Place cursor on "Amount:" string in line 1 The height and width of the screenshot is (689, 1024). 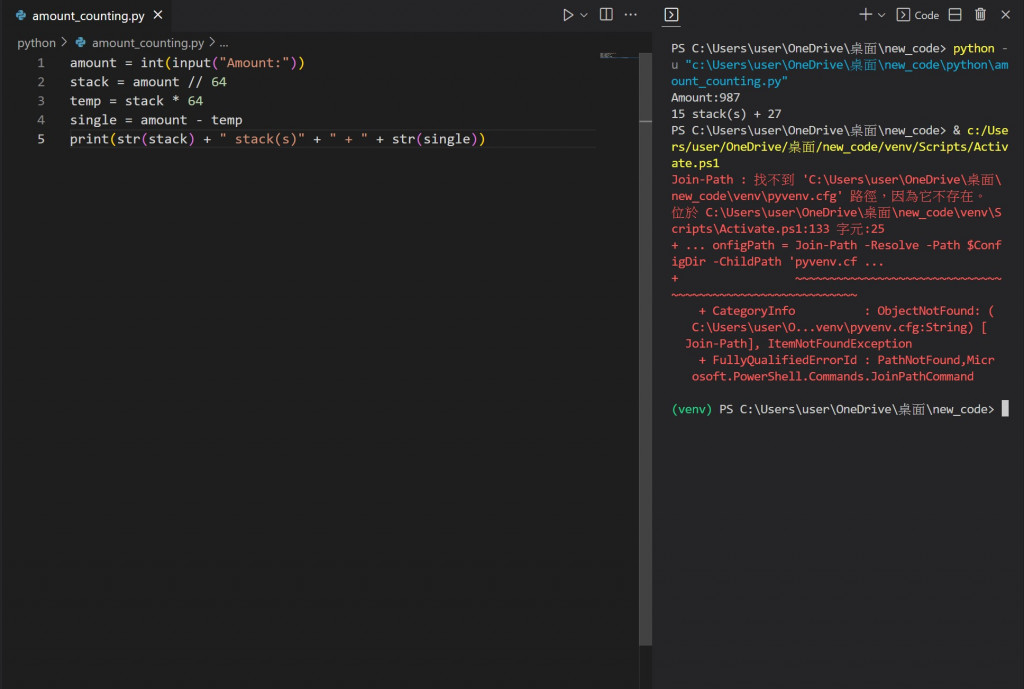255,63
